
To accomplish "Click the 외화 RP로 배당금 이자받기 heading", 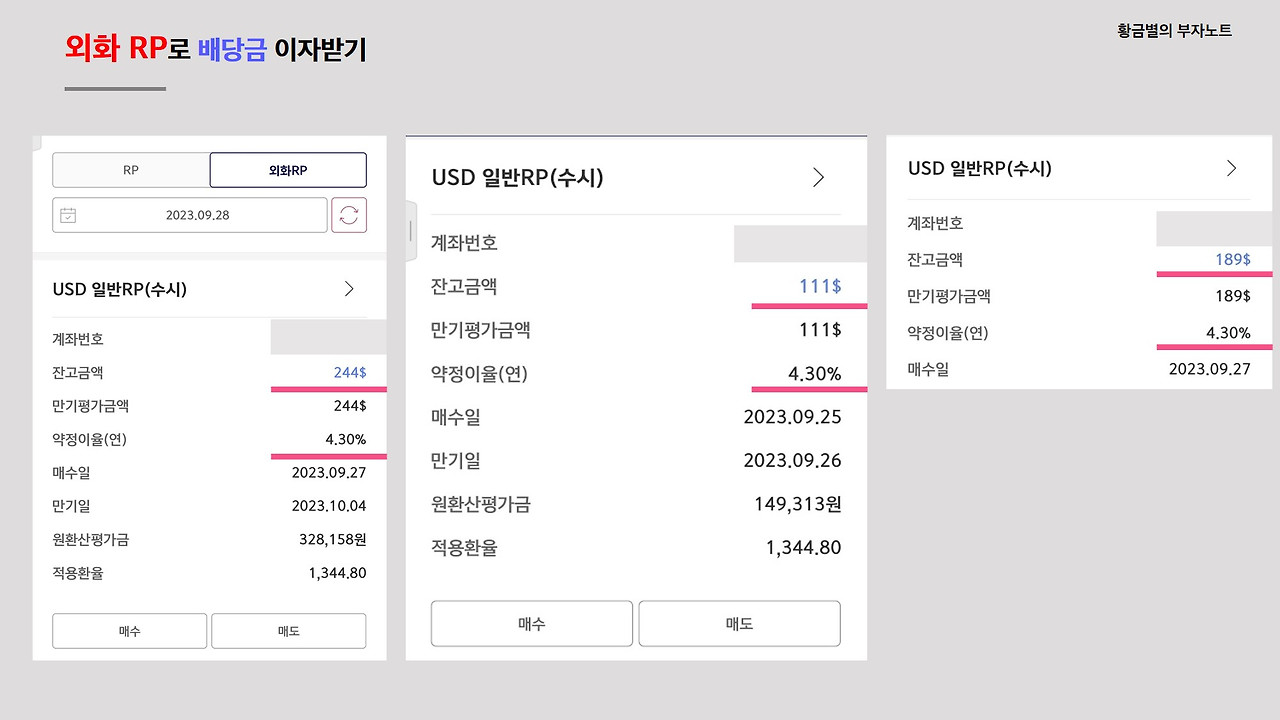I will [215, 48].
